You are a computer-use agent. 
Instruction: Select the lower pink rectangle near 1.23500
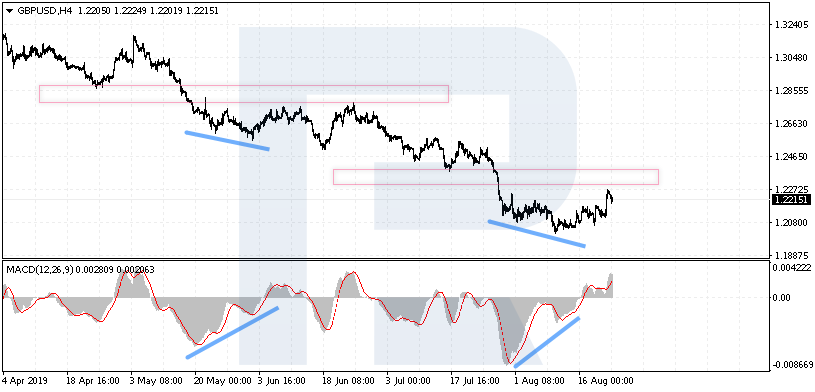click(496, 177)
